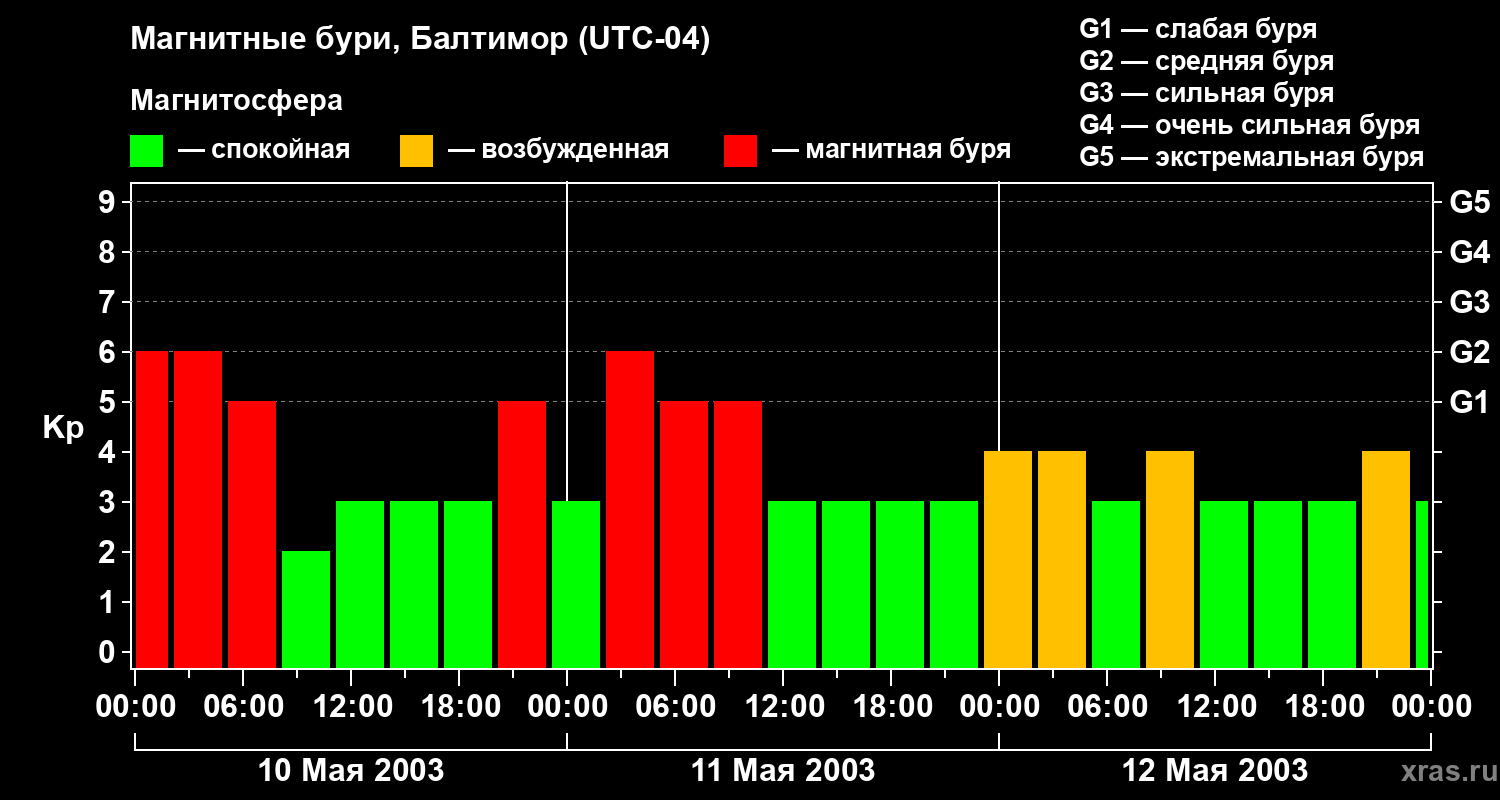Click the orange 'возбужденная' legend swatch

[x=416, y=151]
